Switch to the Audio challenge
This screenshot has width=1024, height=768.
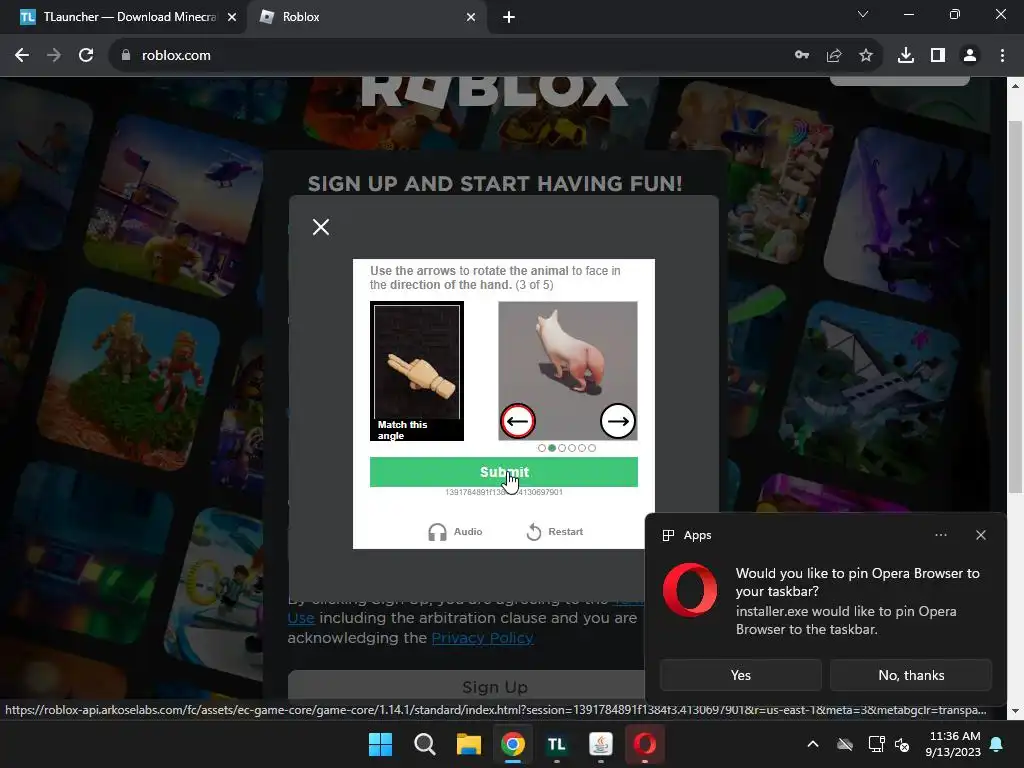(x=455, y=532)
